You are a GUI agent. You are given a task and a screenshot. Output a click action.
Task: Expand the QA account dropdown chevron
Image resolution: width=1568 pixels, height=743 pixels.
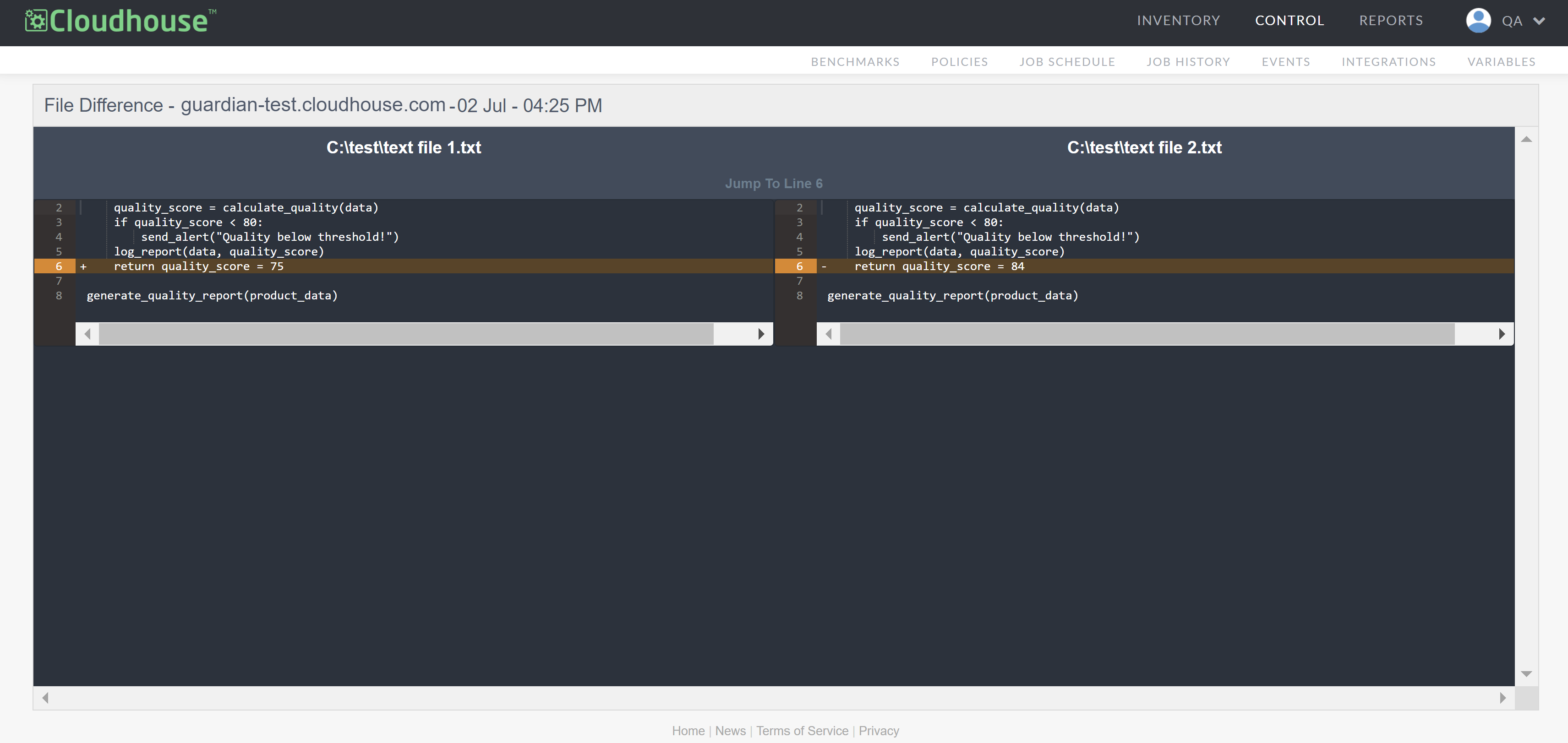tap(1539, 22)
